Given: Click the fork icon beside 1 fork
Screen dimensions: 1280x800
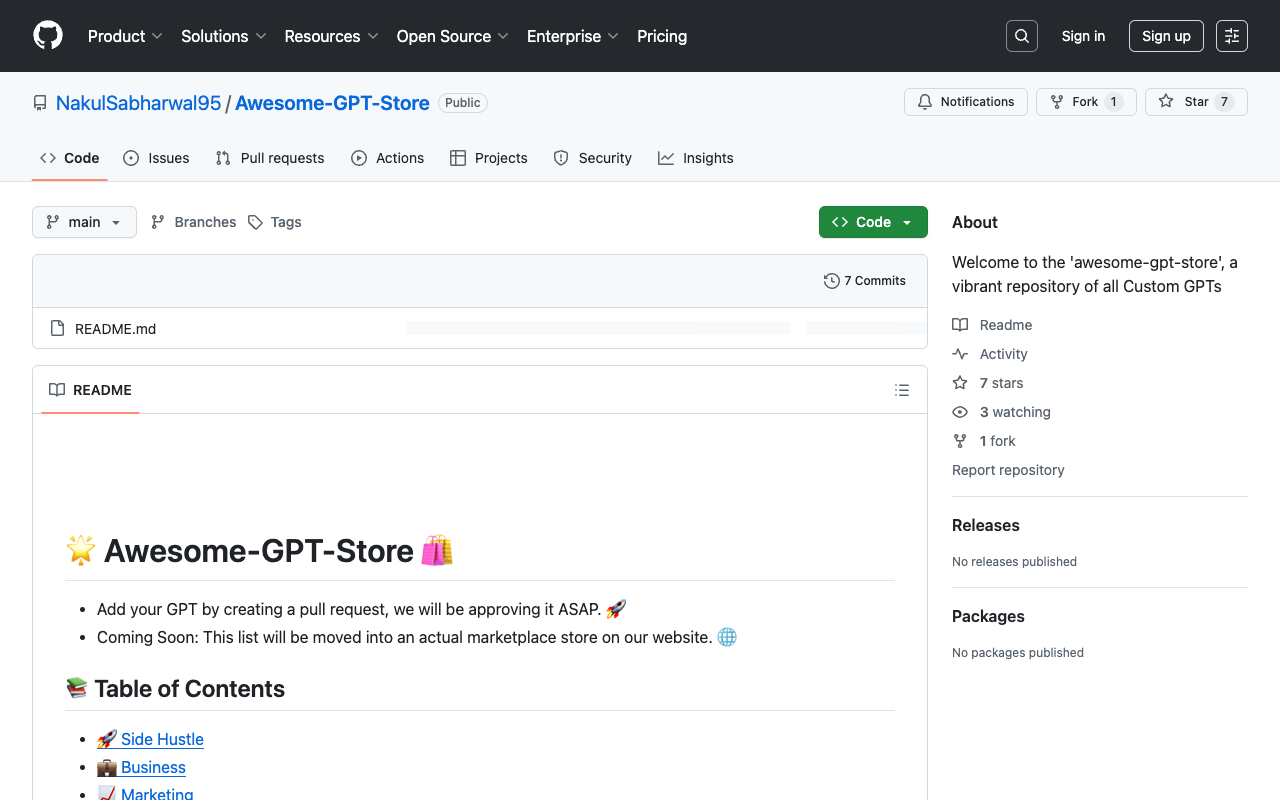Looking at the screenshot, I should pyautogui.click(x=960, y=441).
